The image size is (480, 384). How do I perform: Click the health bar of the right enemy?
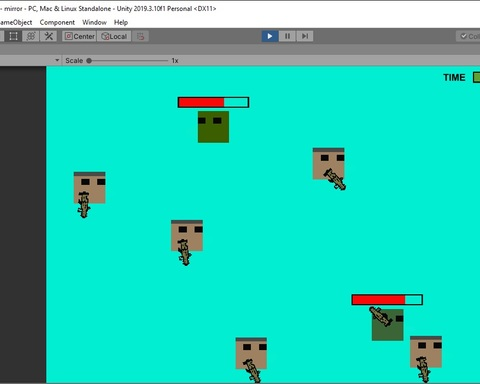tap(387, 300)
